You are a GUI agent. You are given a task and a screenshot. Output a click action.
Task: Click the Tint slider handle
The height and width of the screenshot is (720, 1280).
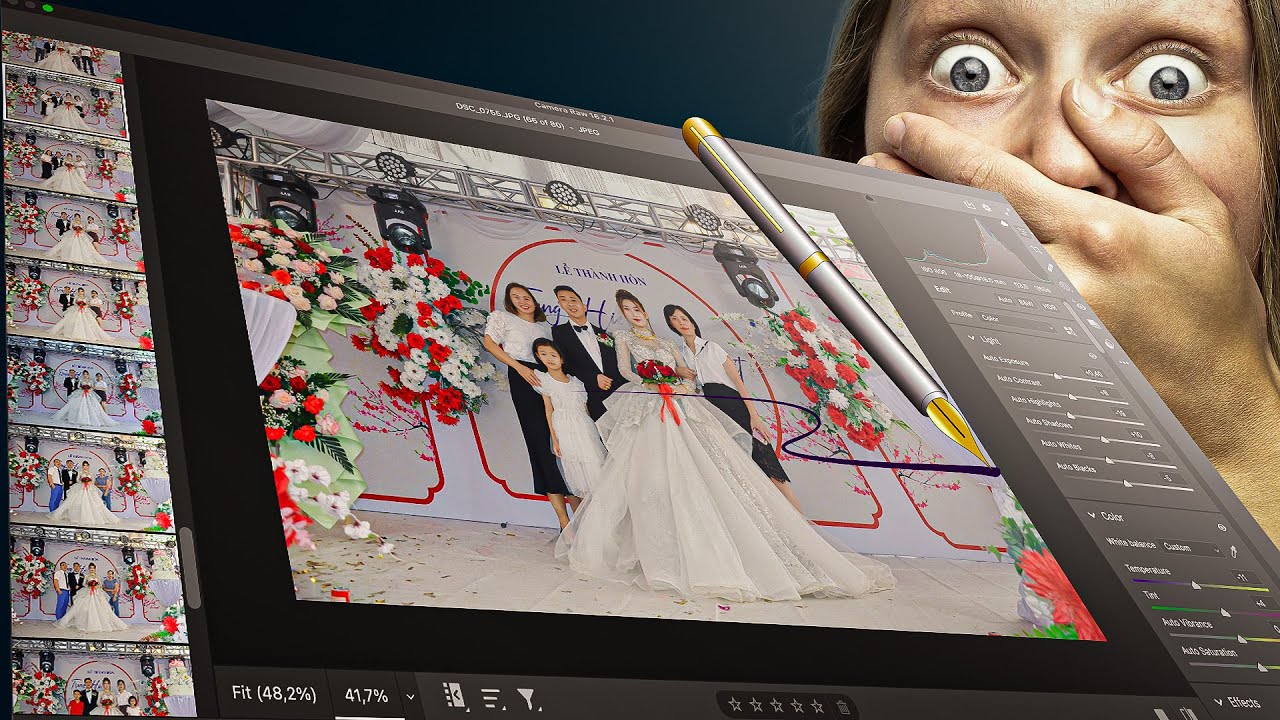(x=1225, y=613)
